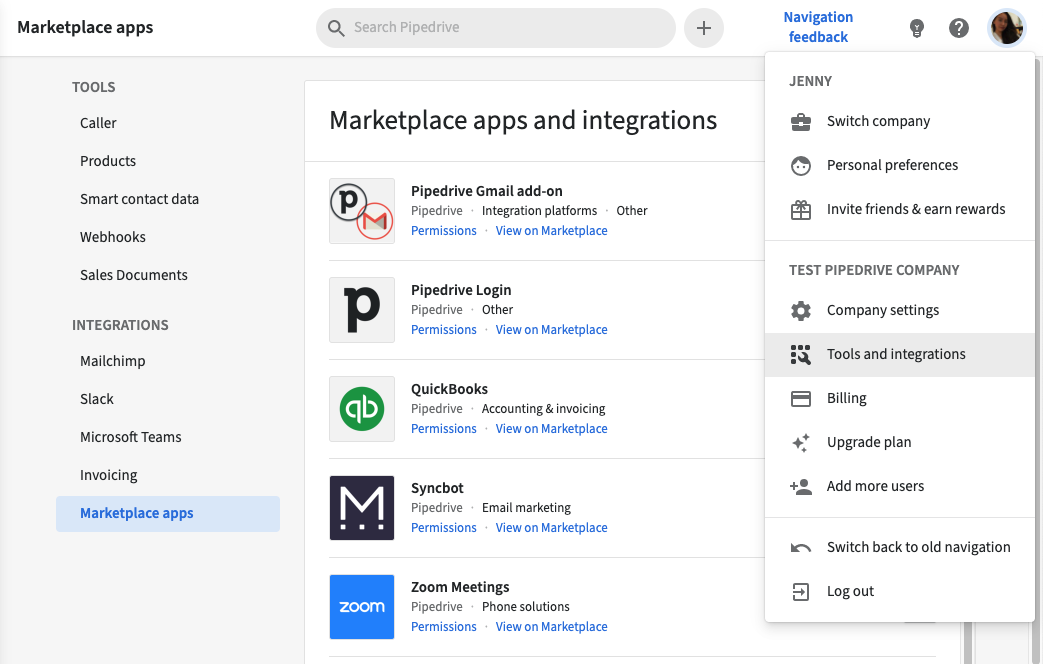The height and width of the screenshot is (664, 1043).
Task: Open the Navigation feedback link
Action: tap(818, 27)
